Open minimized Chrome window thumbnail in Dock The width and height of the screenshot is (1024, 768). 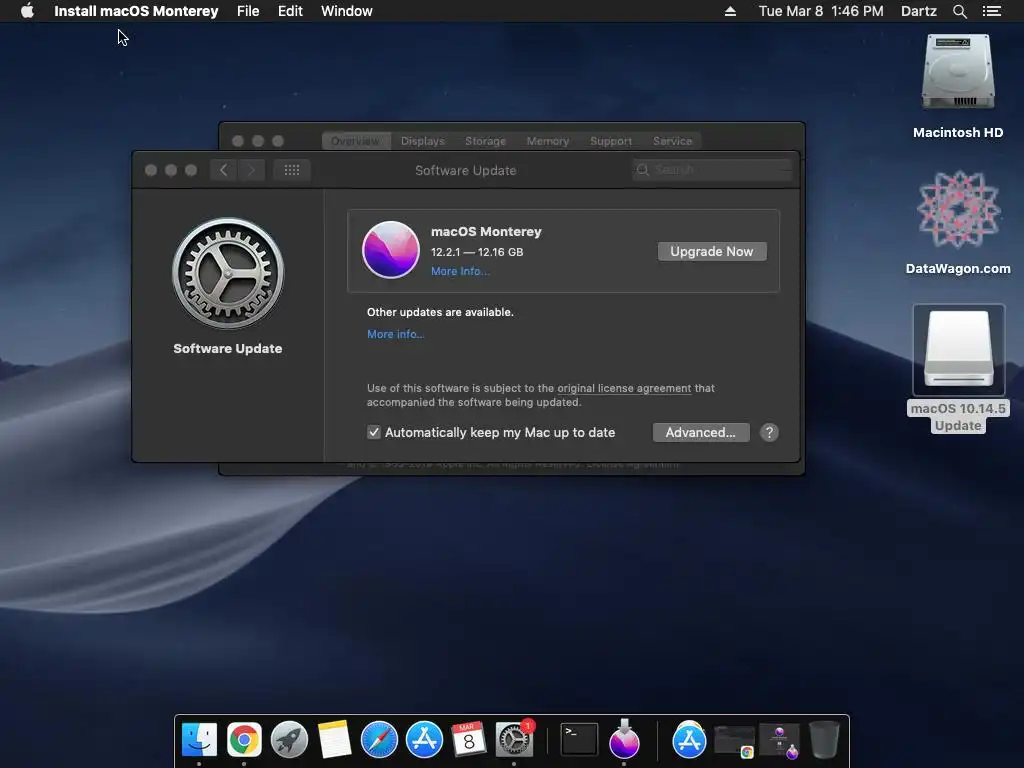coord(734,742)
